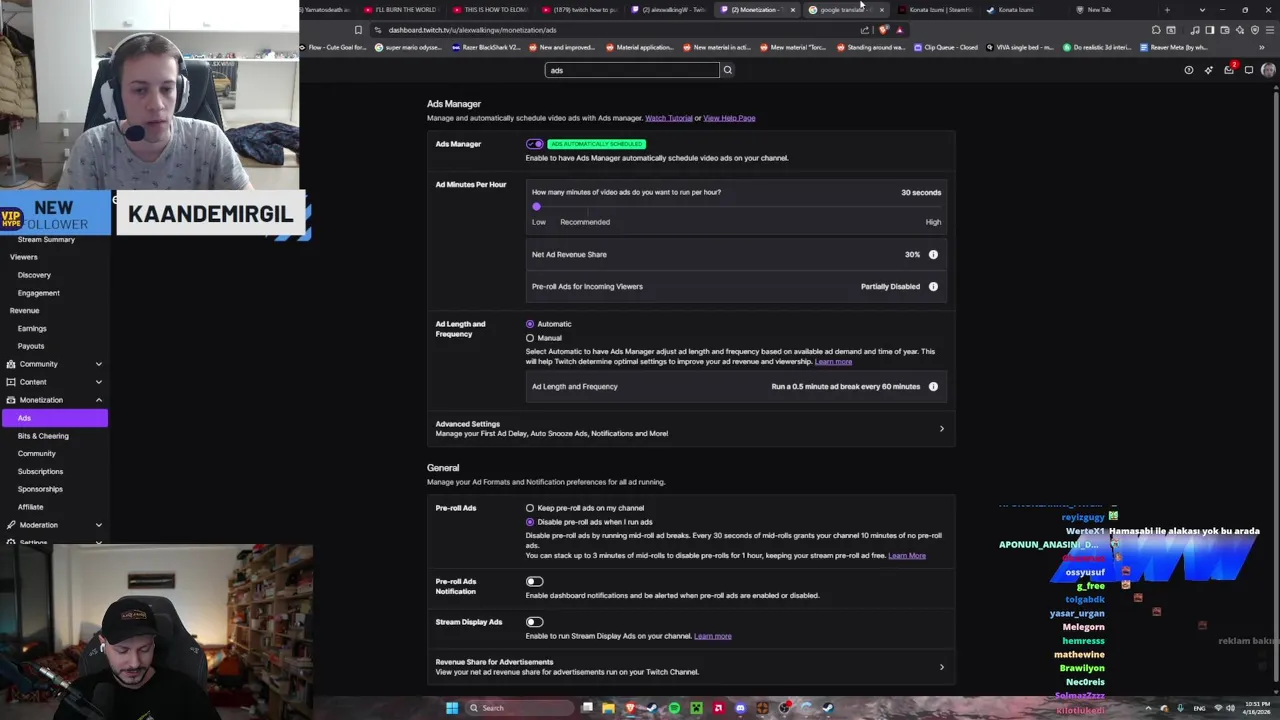Image resolution: width=1280 pixels, height=720 pixels.
Task: Click the share icon in the address bar
Action: coord(865,30)
